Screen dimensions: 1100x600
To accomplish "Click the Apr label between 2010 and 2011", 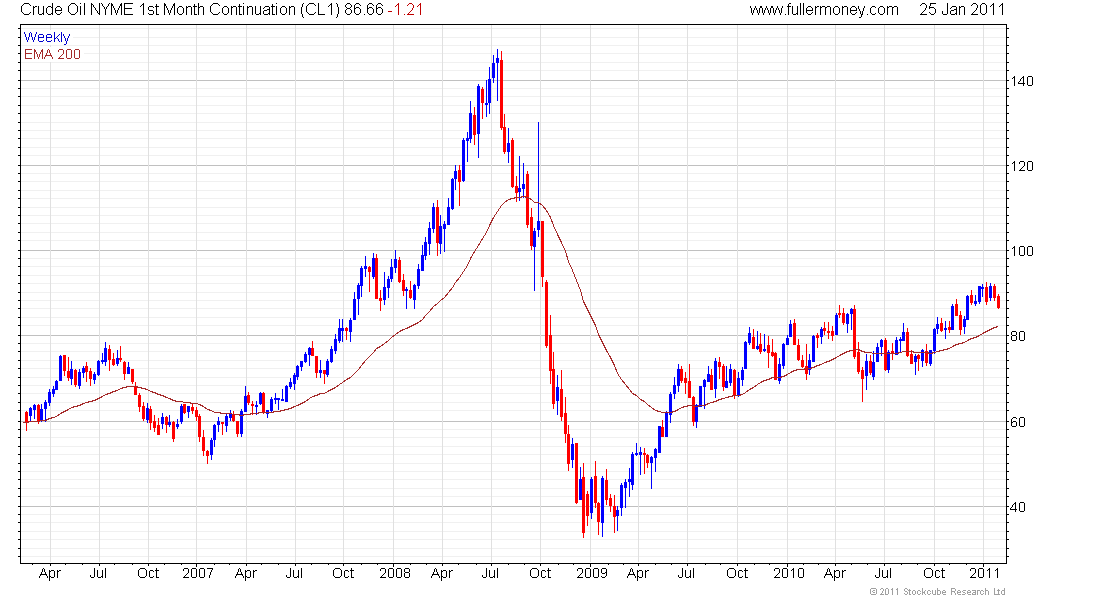I will coord(835,573).
